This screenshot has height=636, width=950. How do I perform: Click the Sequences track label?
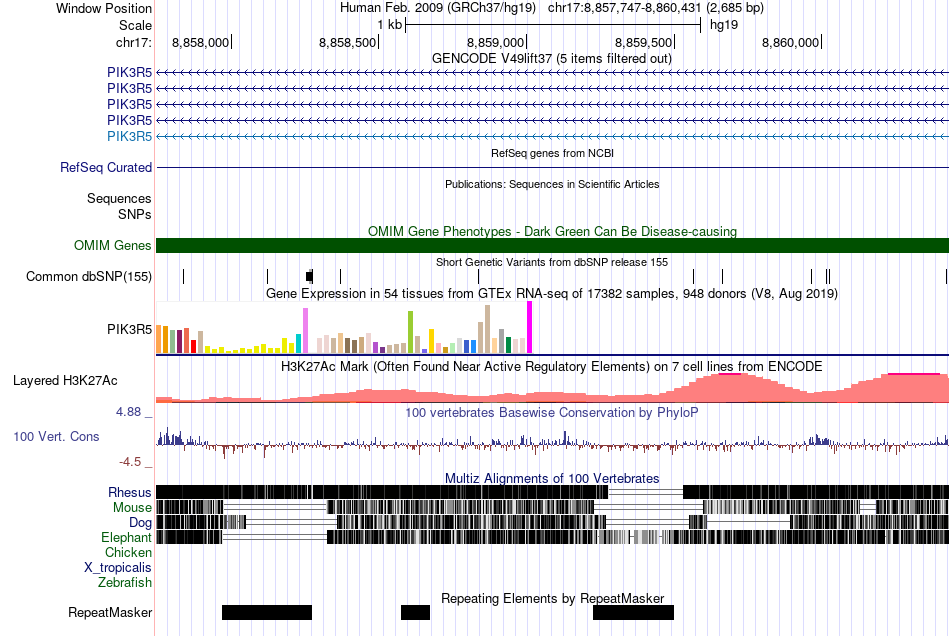pyautogui.click(x=119, y=199)
